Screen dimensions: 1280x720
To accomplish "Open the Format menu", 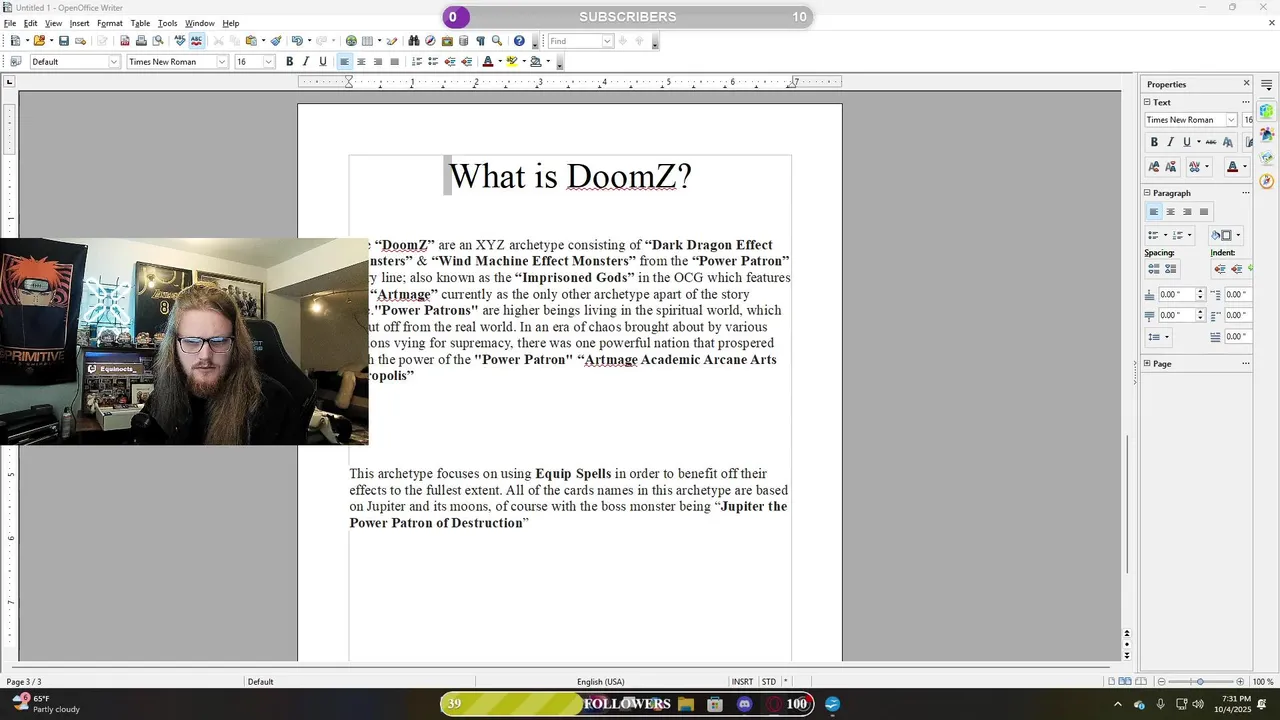I will [x=110, y=23].
